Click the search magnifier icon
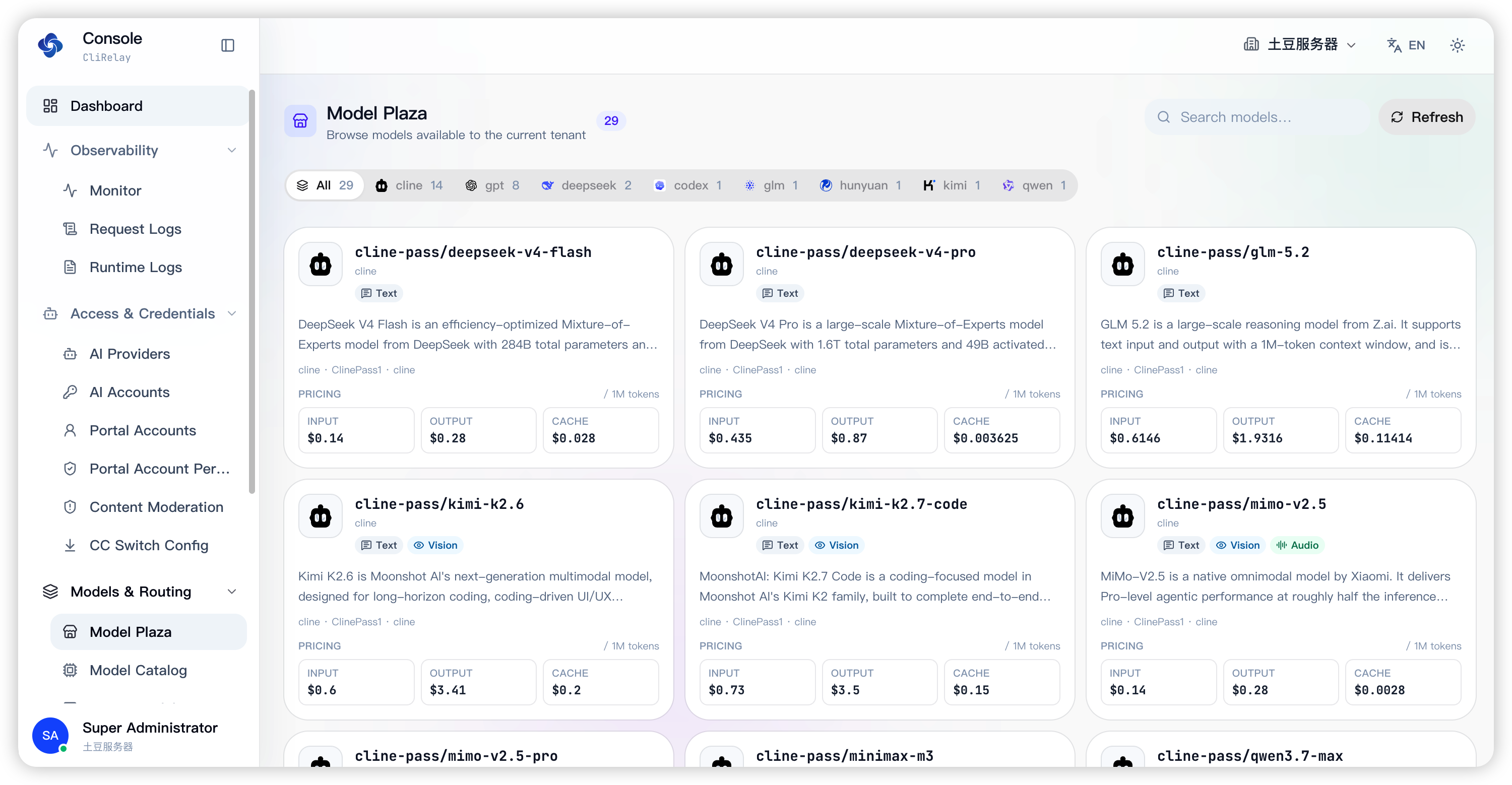1512x785 pixels. [1163, 117]
